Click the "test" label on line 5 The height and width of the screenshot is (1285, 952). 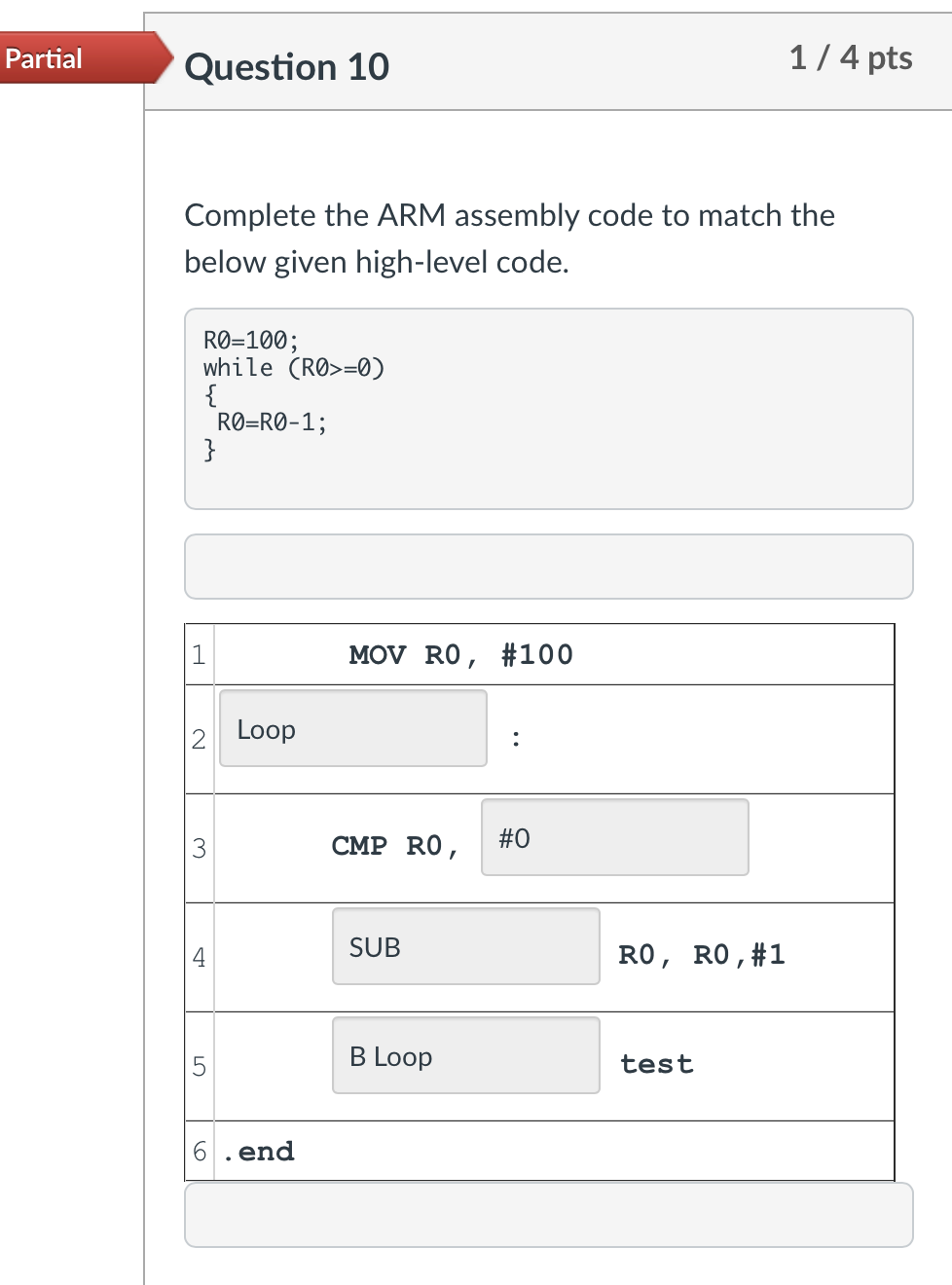pos(656,1064)
